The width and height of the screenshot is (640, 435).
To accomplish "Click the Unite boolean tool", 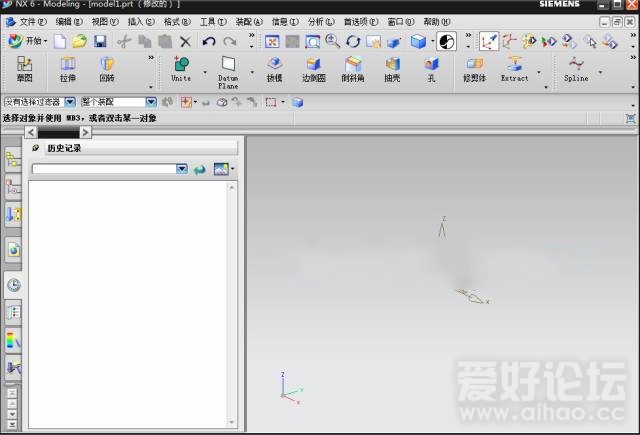I will pyautogui.click(x=181, y=68).
